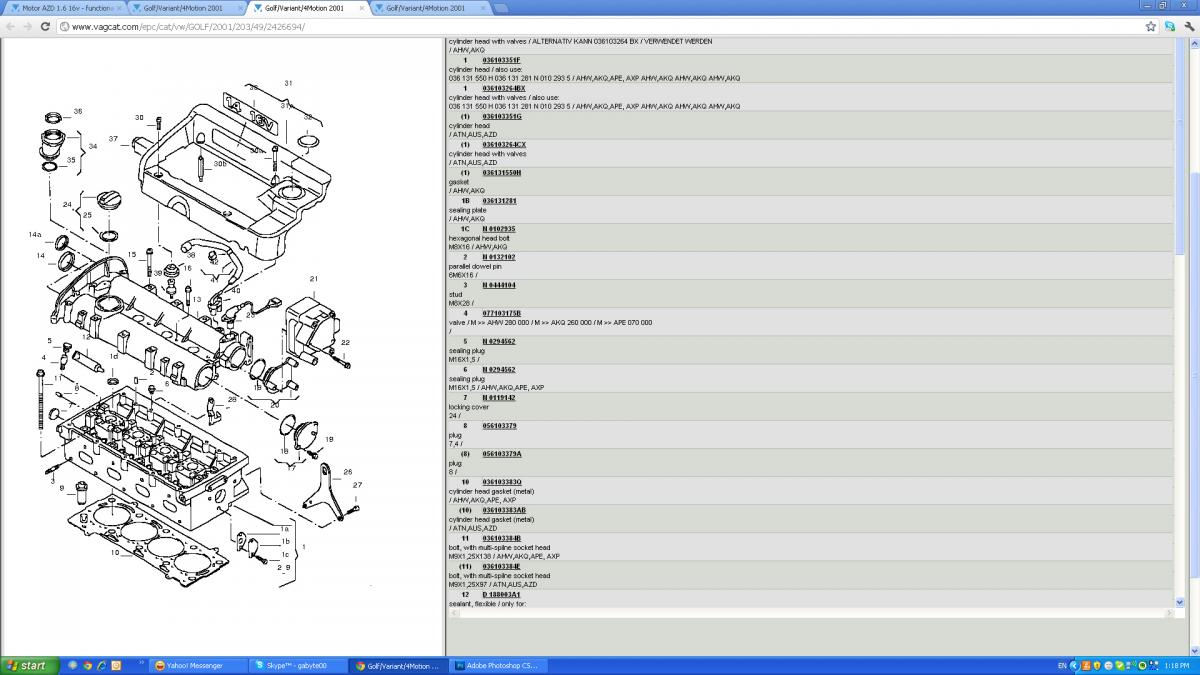
Task: Click the text 'M9X1,25X138 / AHW,AKQ,APE, AXP'
Action: [504, 556]
